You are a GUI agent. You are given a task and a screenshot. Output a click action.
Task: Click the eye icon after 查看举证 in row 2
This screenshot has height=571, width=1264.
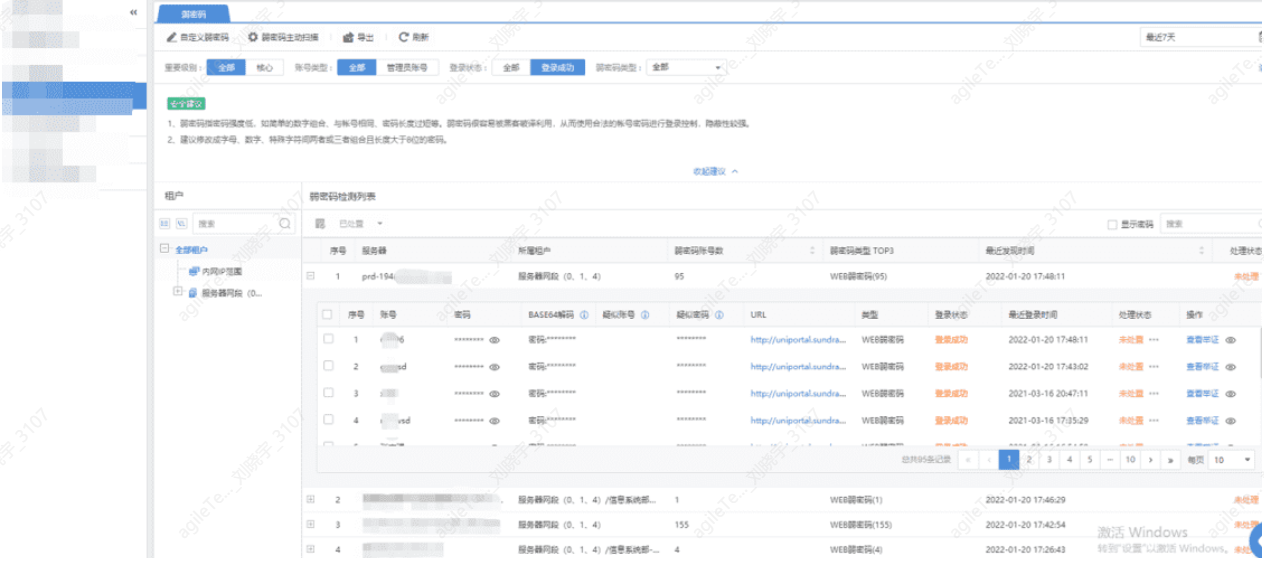[1231, 367]
